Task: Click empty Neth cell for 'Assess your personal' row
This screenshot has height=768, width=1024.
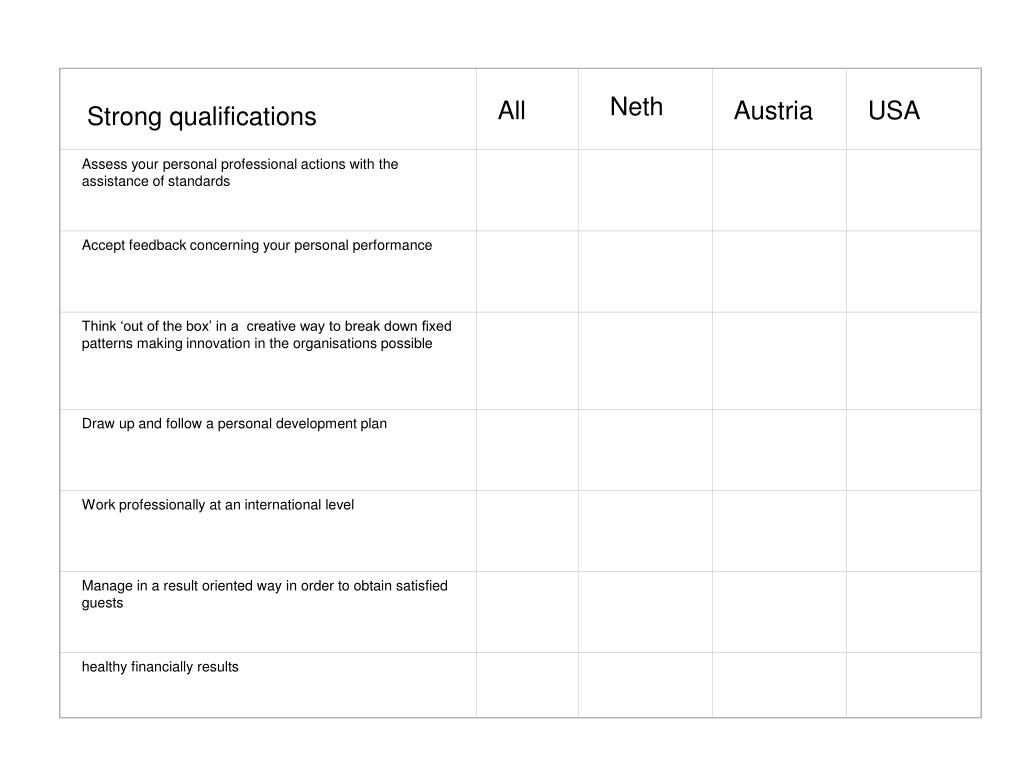Action: 645,190
